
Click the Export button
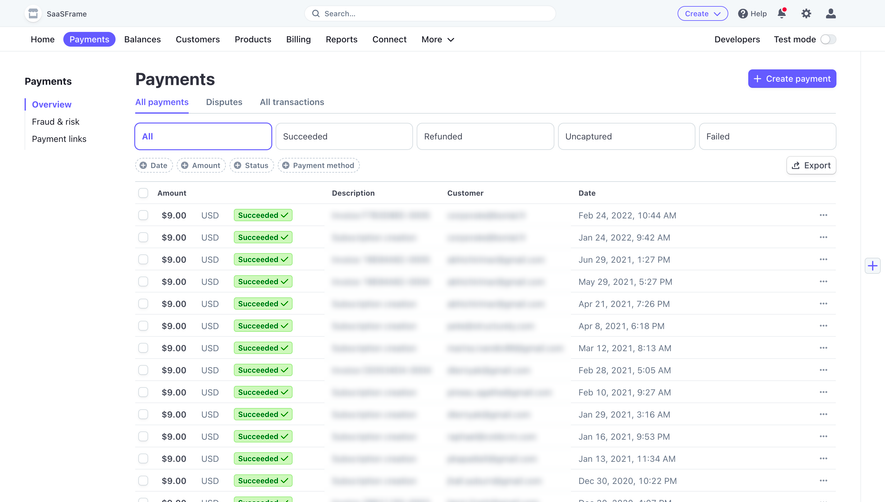tap(811, 165)
